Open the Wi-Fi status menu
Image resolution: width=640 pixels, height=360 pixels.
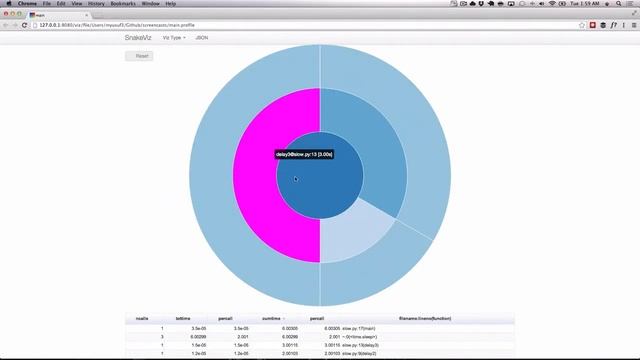(x=552, y=3)
